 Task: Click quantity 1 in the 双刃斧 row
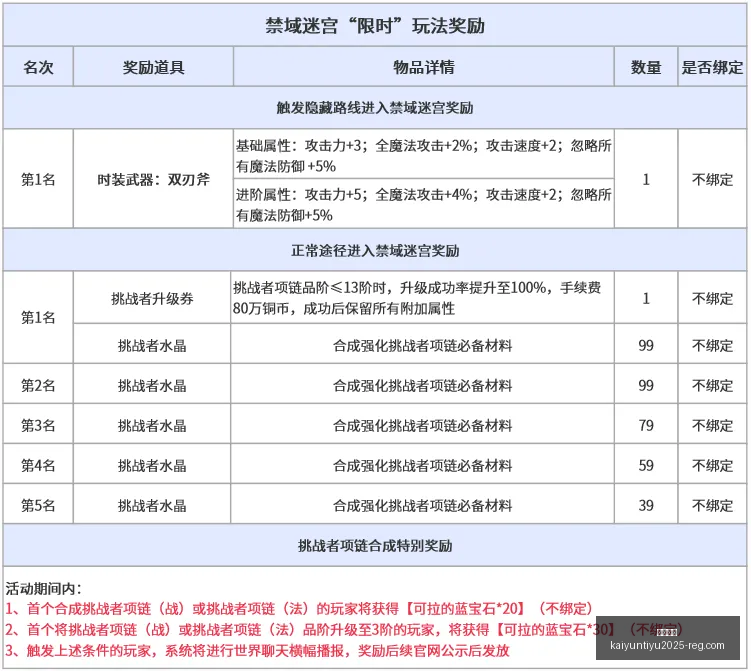coord(646,180)
